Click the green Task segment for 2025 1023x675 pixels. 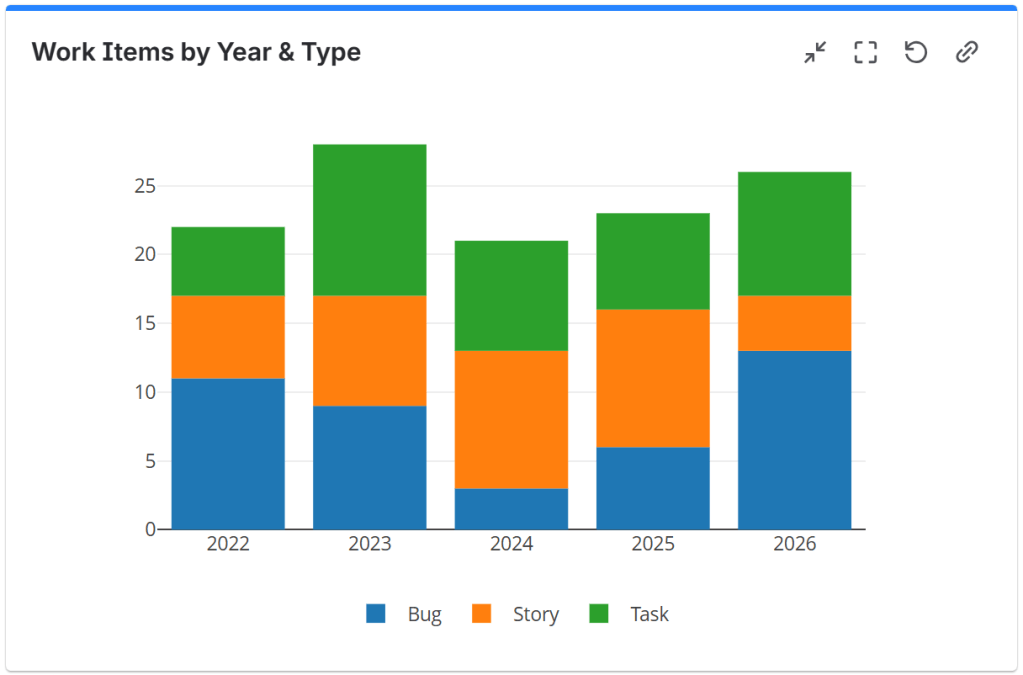653,261
